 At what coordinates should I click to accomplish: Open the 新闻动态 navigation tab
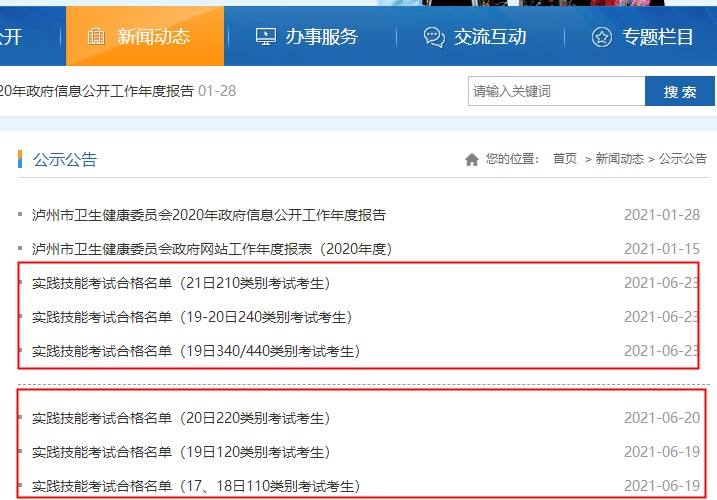(x=153, y=37)
